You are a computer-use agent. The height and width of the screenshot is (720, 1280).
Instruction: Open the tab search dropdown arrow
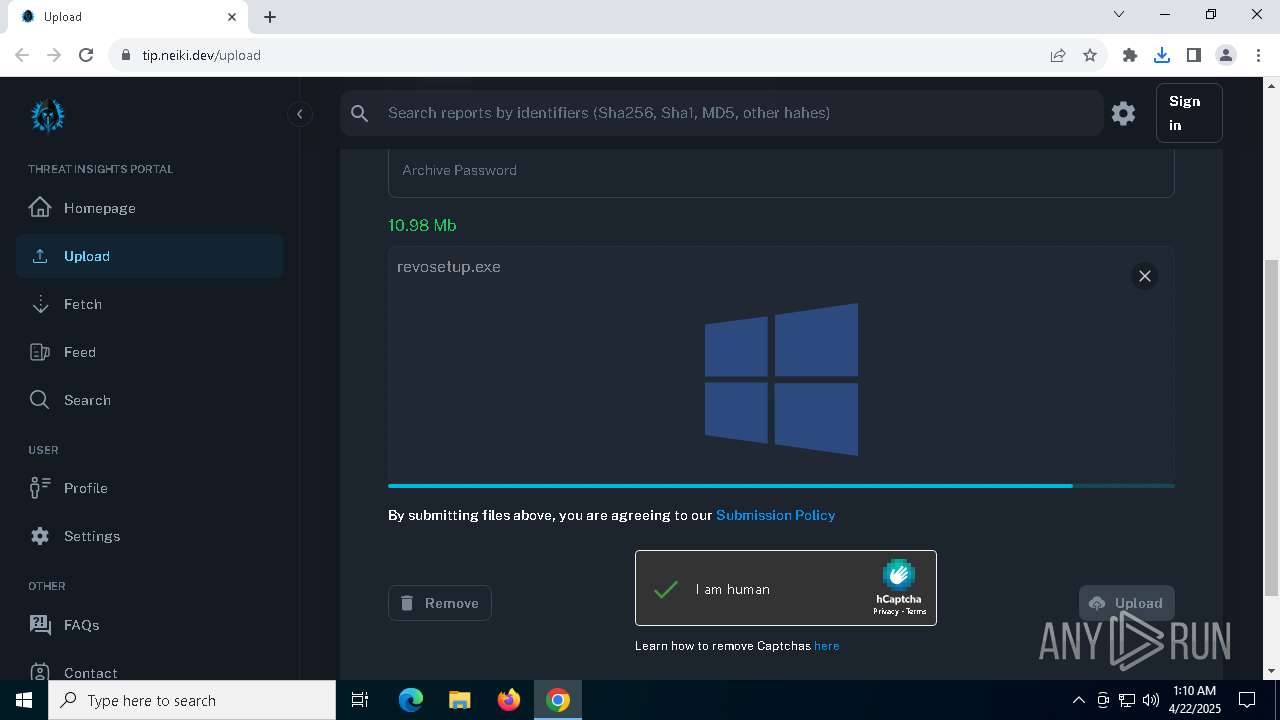(x=1119, y=15)
